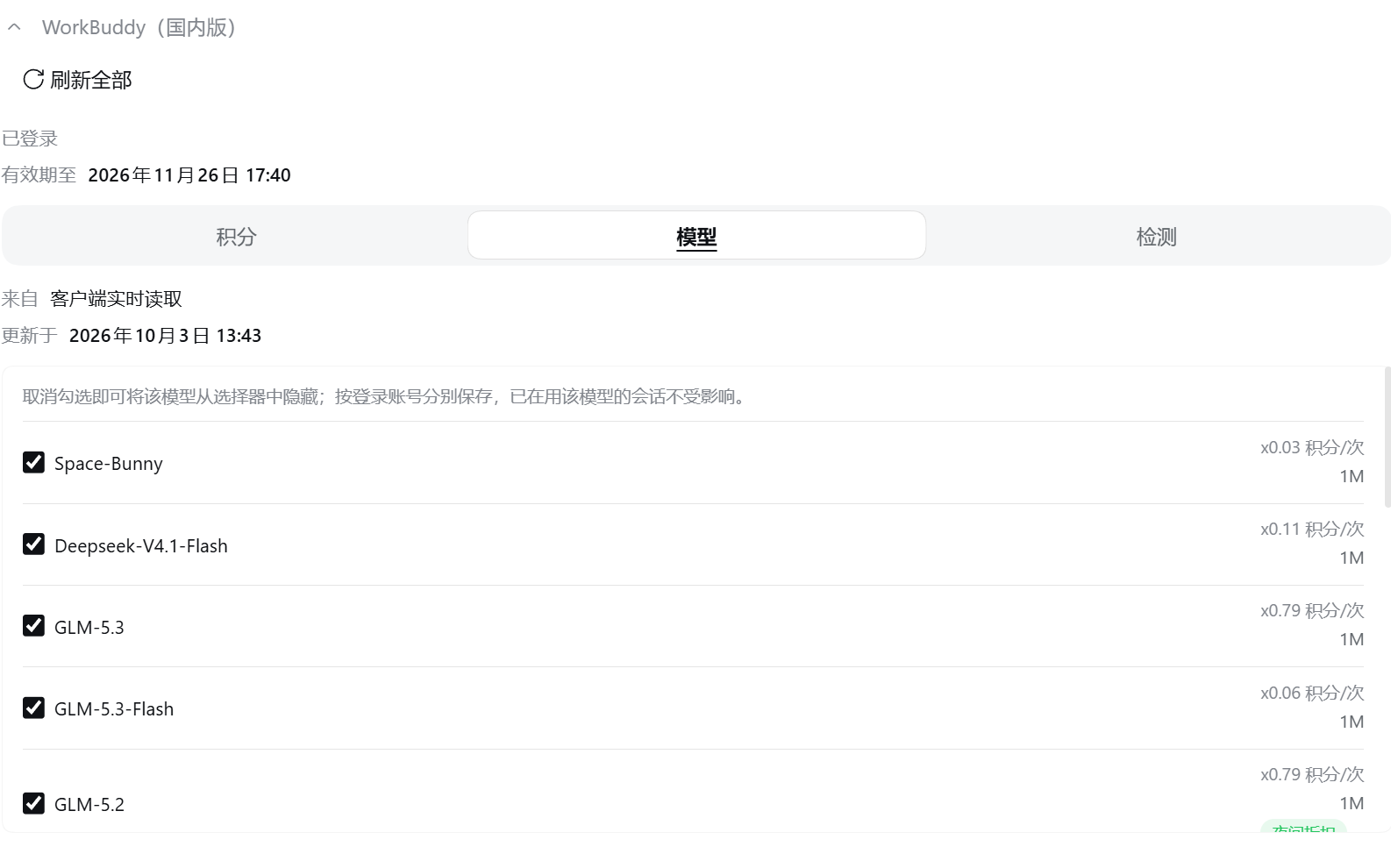This screenshot has width=1391, height=868.
Task: Click the x0.03 积分/次 rate
Action: [x=1312, y=447]
